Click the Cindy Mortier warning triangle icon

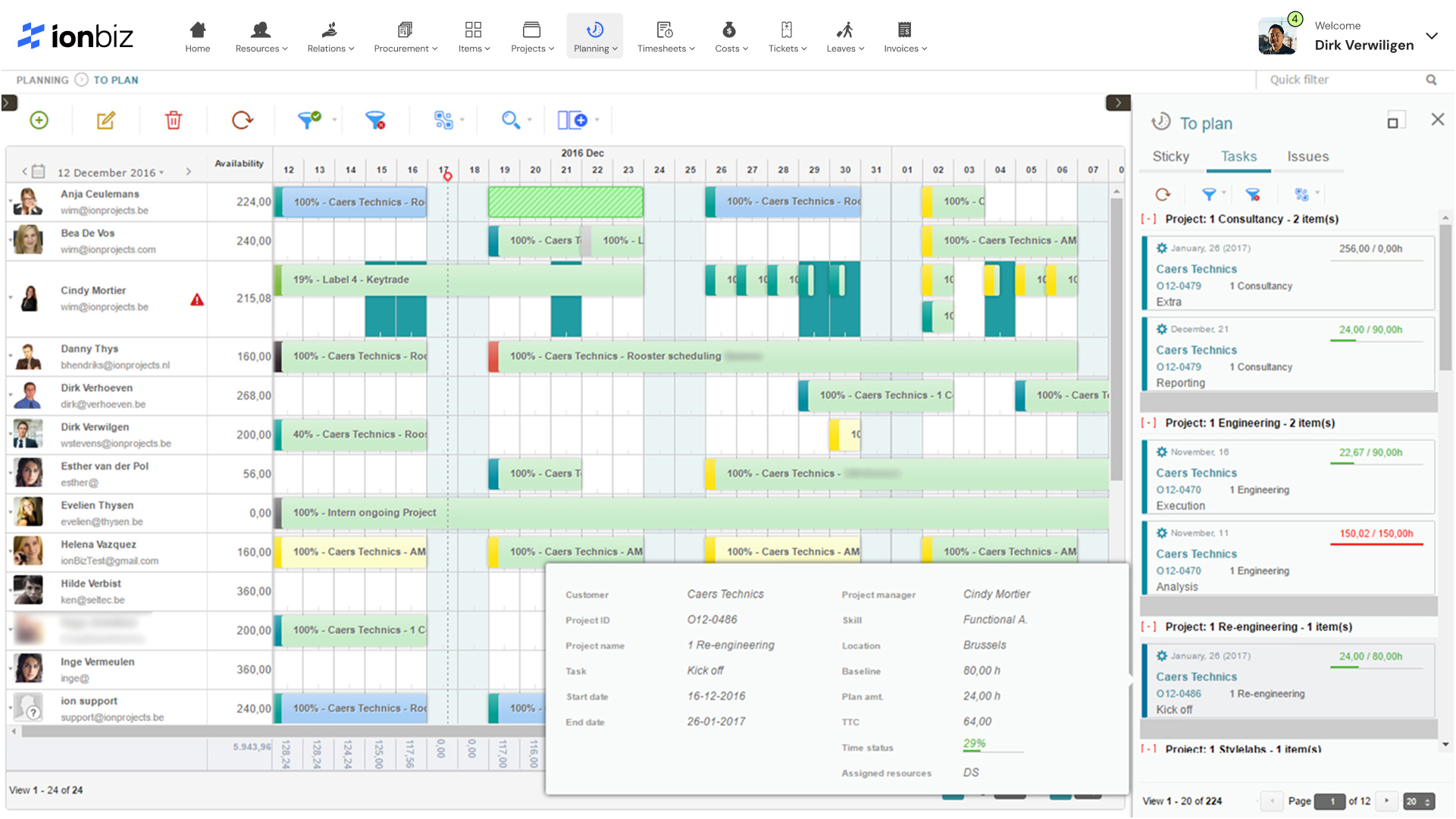pyautogui.click(x=197, y=300)
